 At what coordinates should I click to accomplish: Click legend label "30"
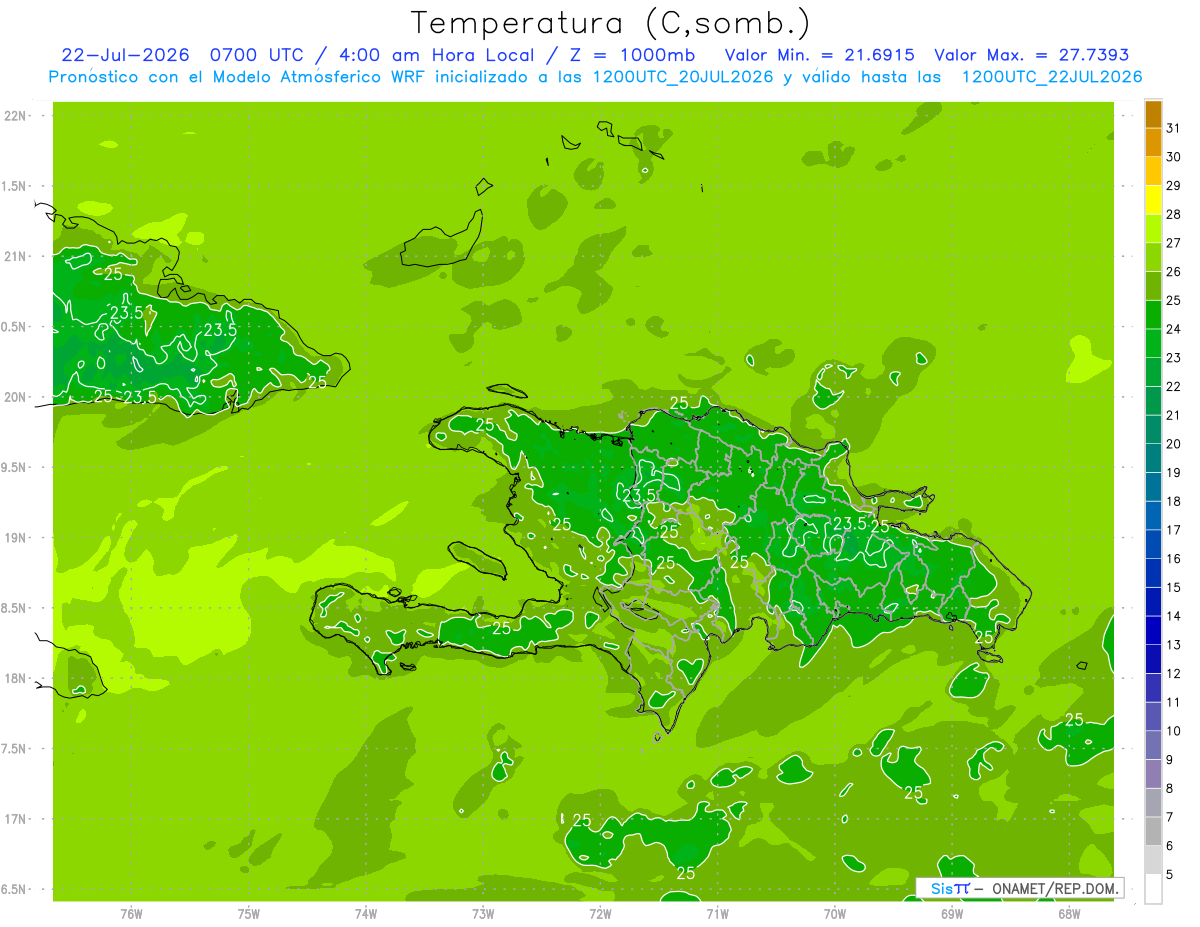1174,157
